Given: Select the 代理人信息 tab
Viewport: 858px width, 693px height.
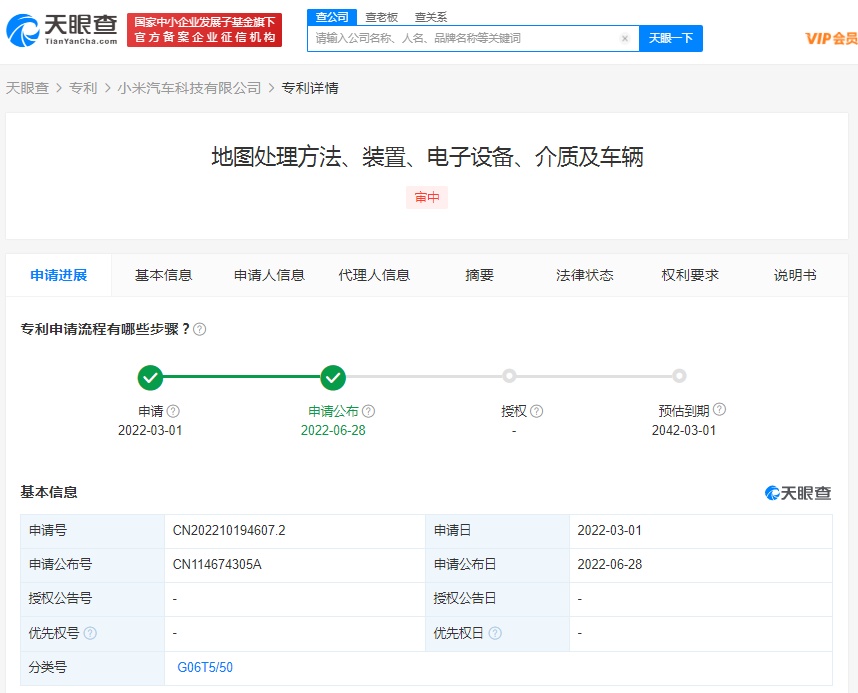Looking at the screenshot, I should click(374, 275).
